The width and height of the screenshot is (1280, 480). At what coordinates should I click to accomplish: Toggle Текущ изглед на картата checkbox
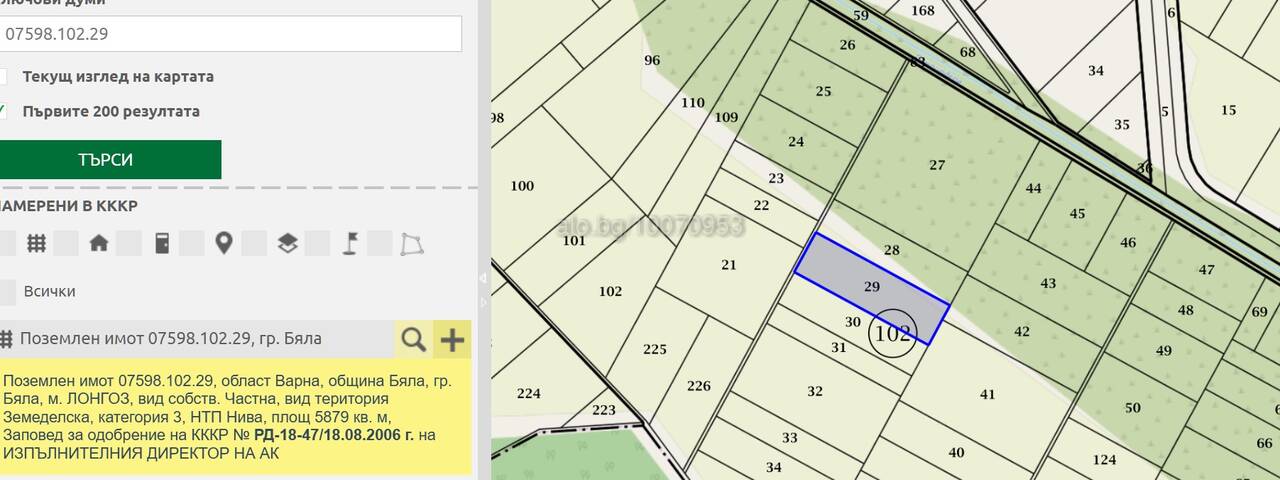pyautogui.click(x=4, y=77)
